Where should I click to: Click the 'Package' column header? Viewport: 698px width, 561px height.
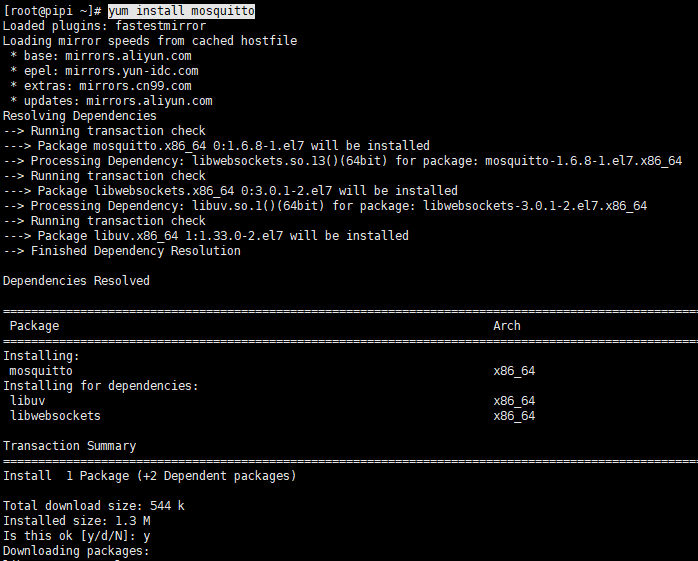click(x=34, y=326)
